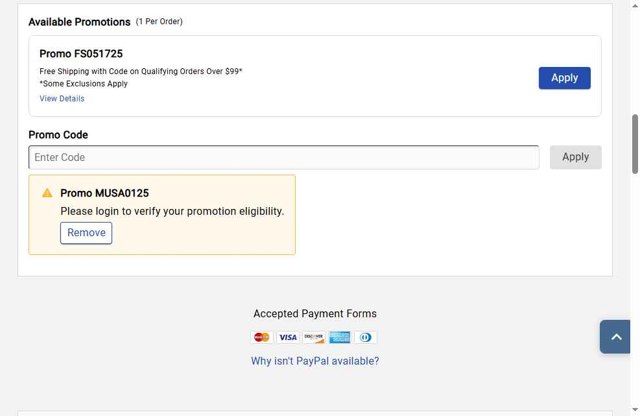
Task: Open the Why isn't PayPal available link
Action: coord(315,361)
